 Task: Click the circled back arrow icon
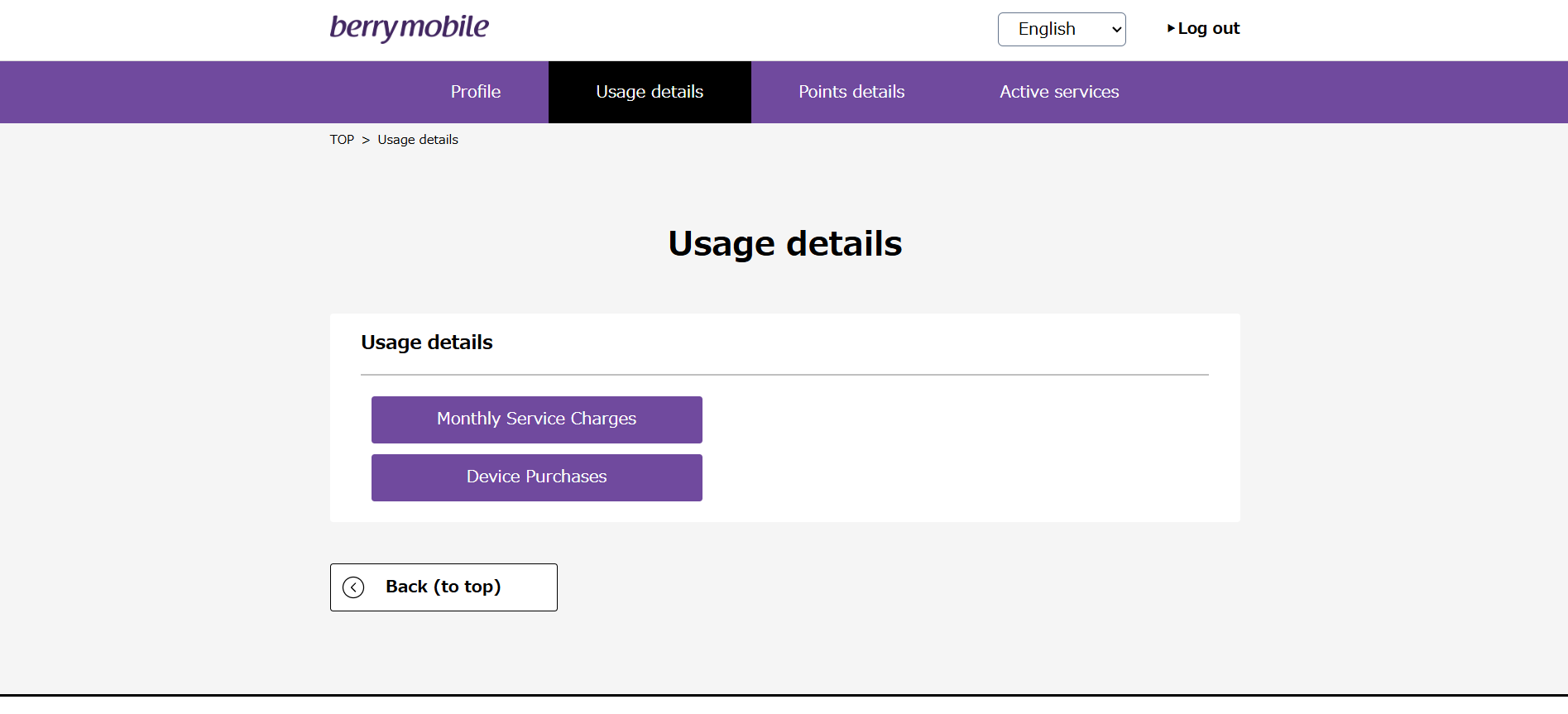pyautogui.click(x=353, y=587)
